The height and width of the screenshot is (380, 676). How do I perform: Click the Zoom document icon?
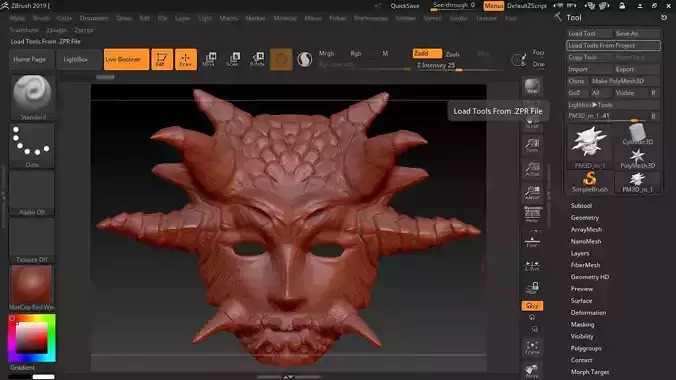coord(532,145)
